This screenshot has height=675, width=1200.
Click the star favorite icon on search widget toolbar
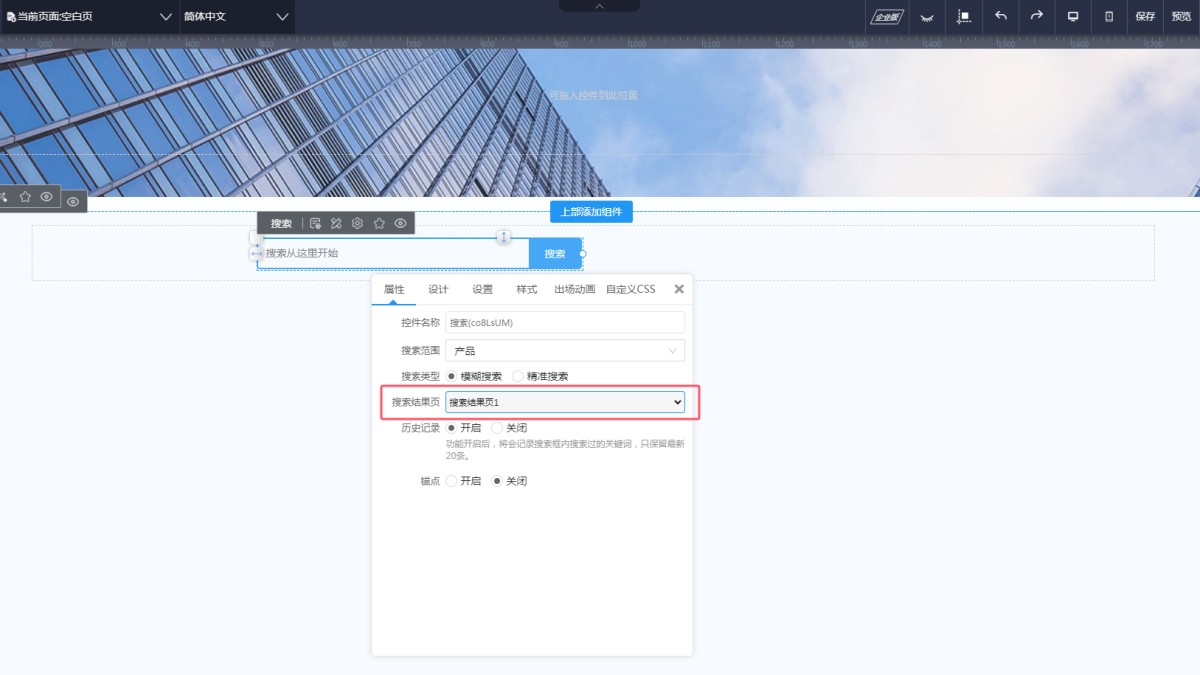pos(379,223)
